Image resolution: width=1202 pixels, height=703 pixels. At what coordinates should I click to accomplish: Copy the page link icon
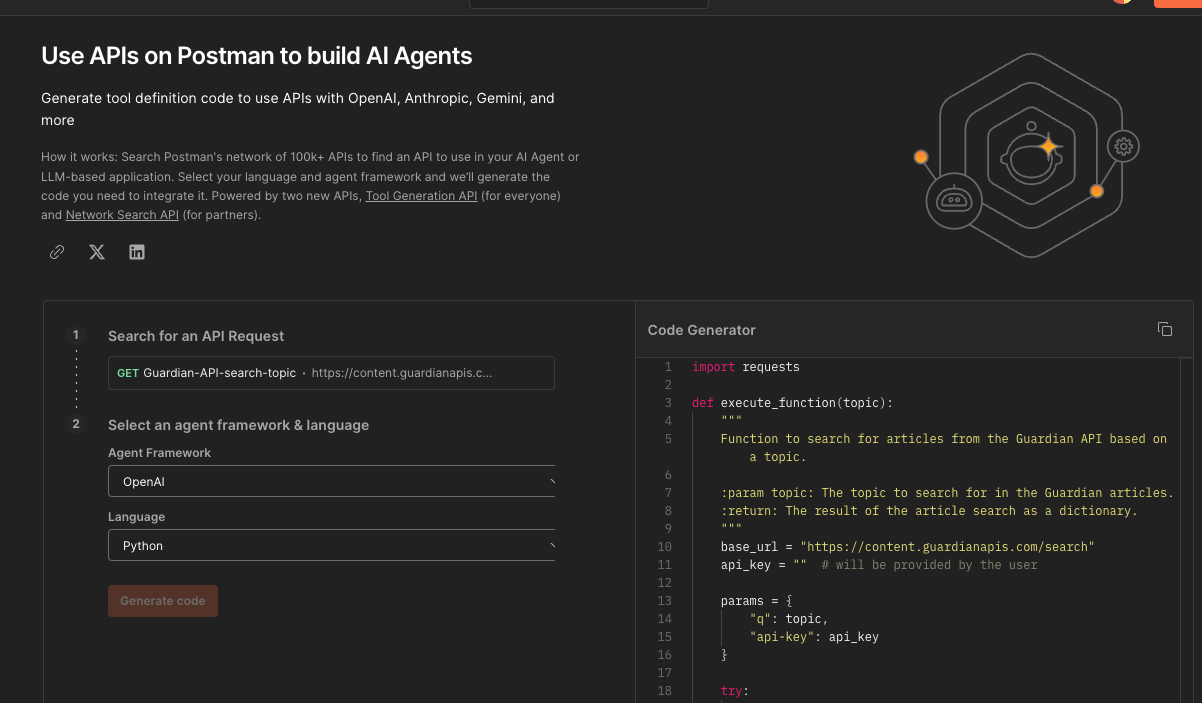coord(57,252)
